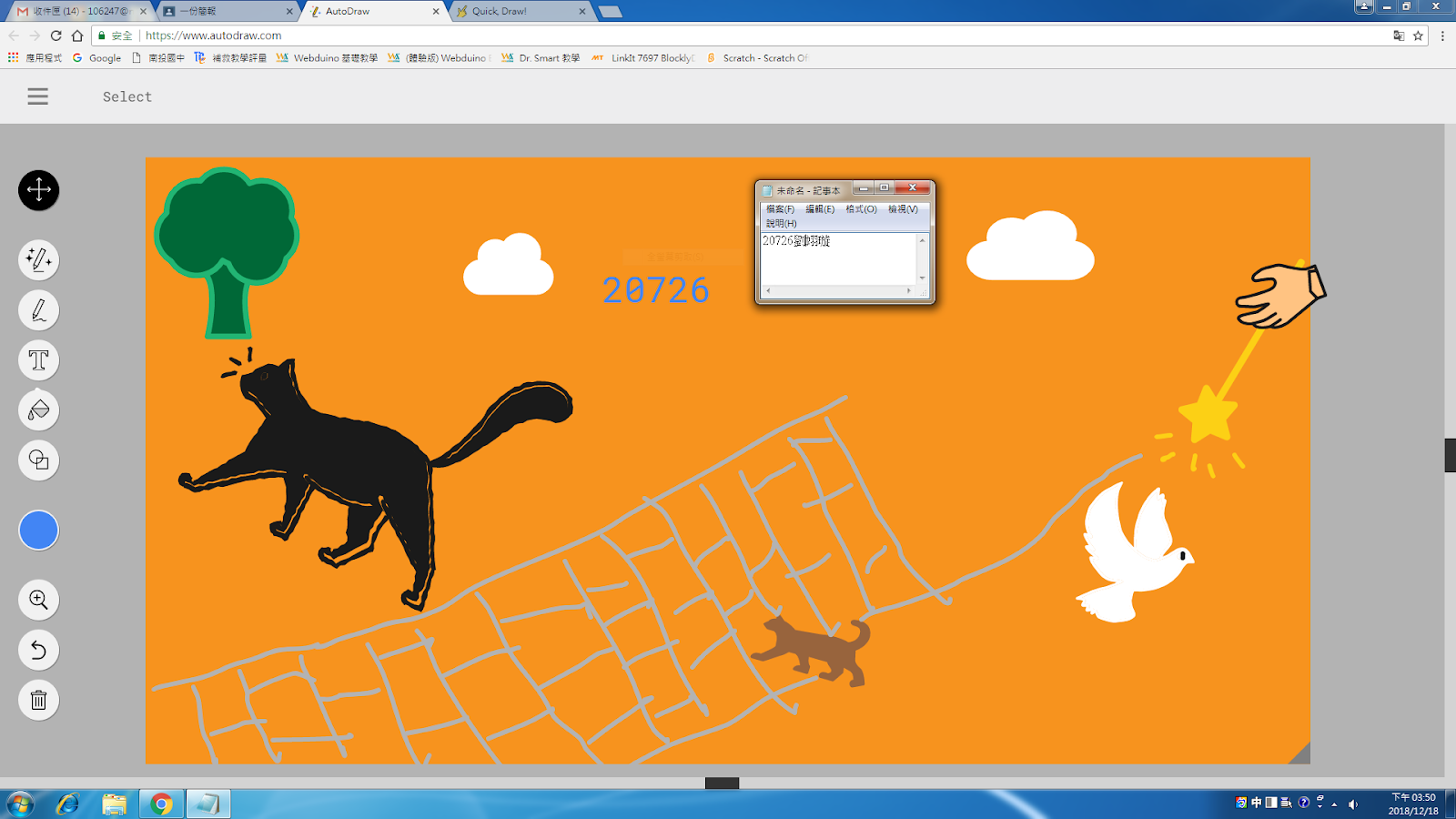Open Notepad 檢視(V) menu

(903, 209)
